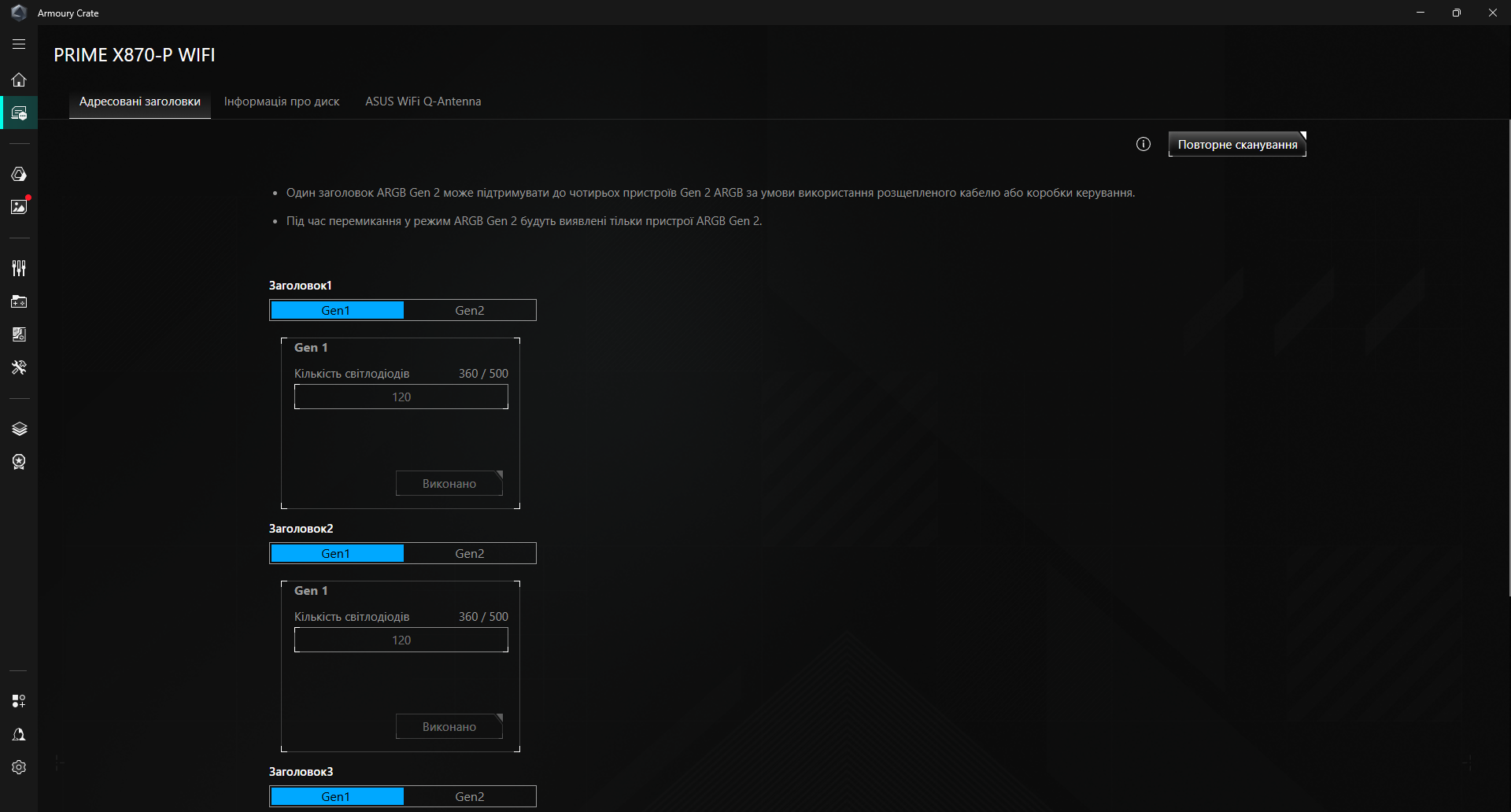
Task: Open the wrench and screwdriver Tools icon
Action: pyautogui.click(x=19, y=367)
